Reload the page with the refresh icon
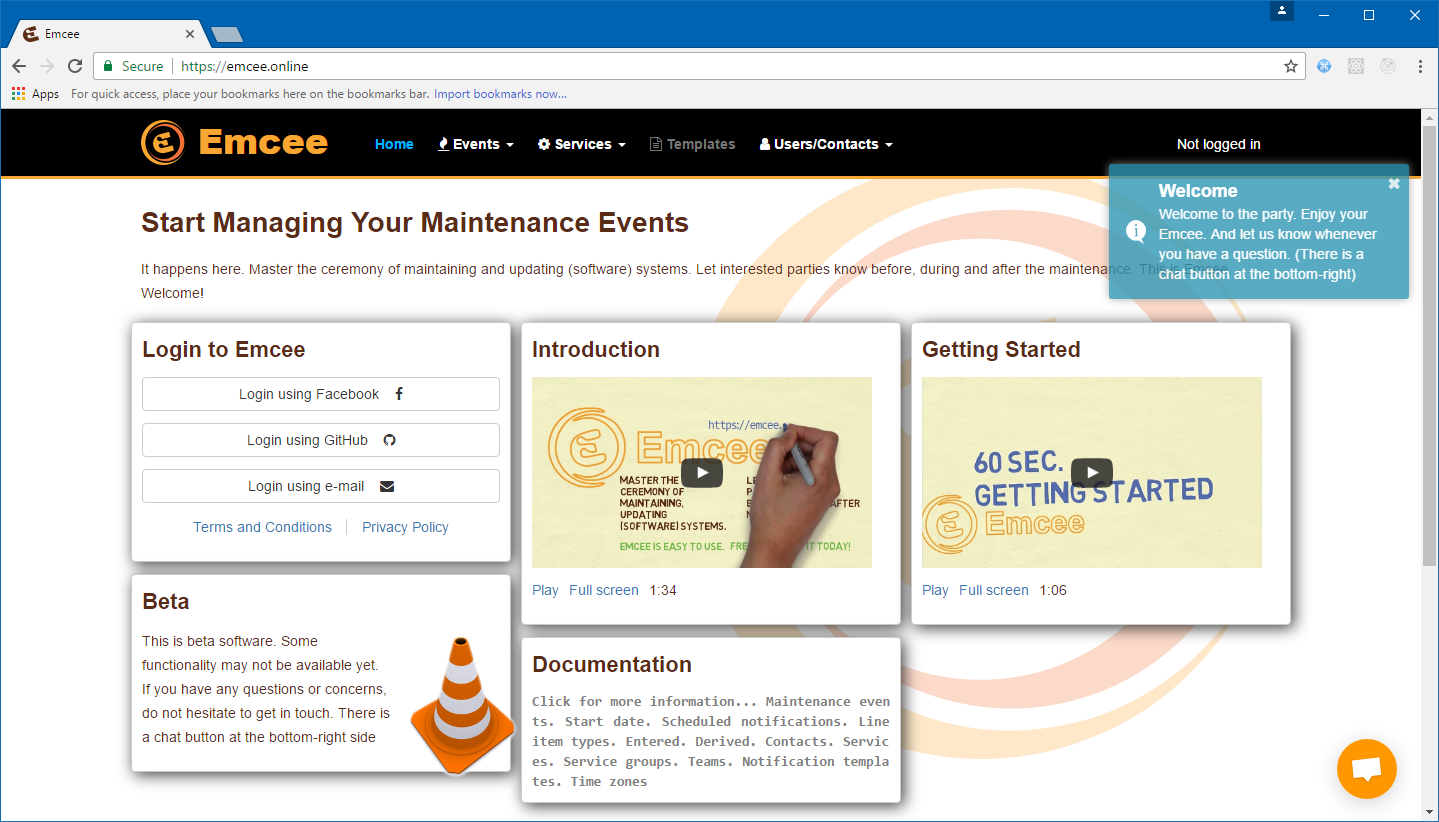1439x822 pixels. point(75,66)
